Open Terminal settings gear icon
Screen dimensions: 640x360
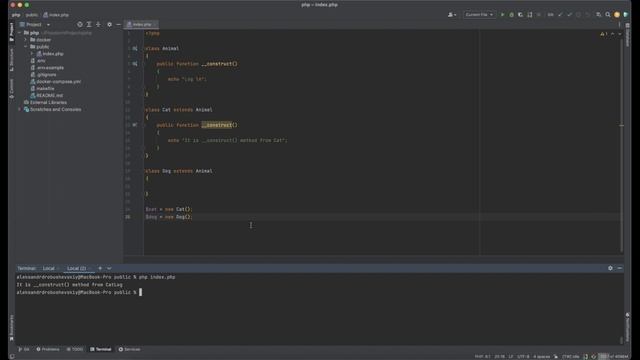610,268
